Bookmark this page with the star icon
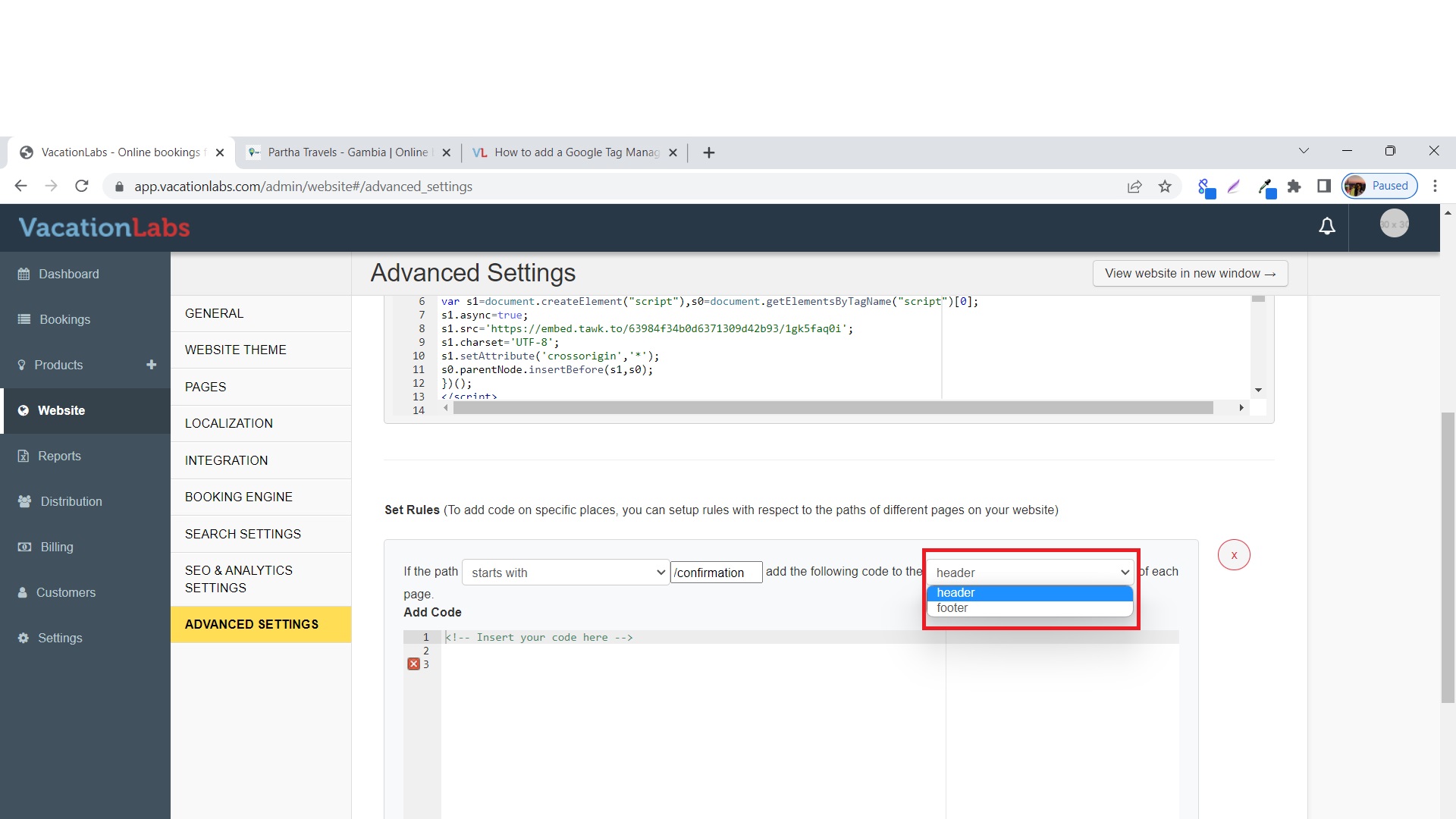1456x819 pixels. point(1165,187)
